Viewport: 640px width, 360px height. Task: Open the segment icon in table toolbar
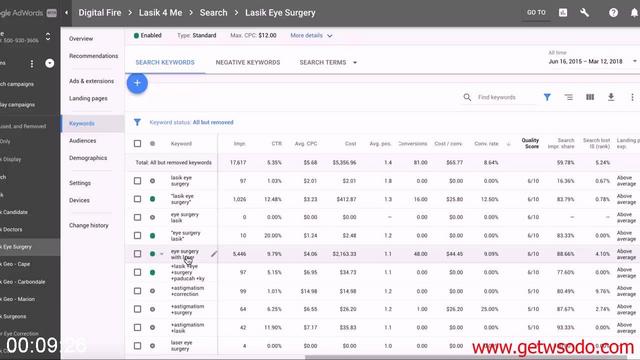(569, 97)
